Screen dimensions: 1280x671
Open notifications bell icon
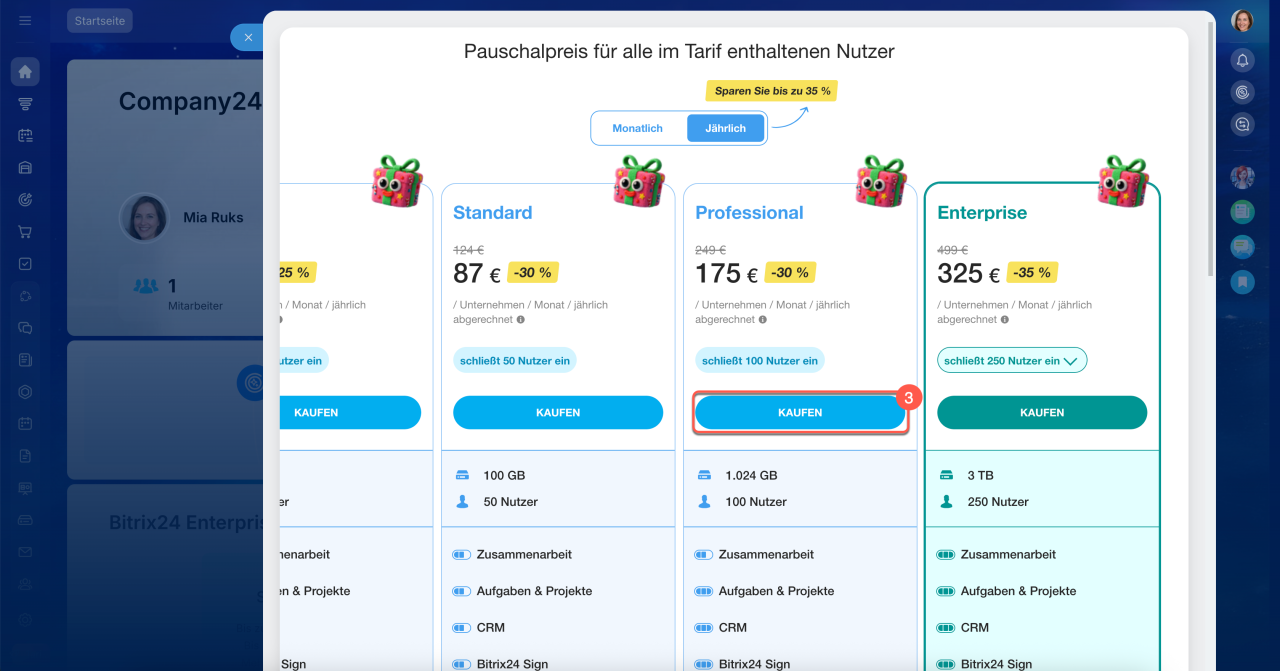coord(1242,60)
